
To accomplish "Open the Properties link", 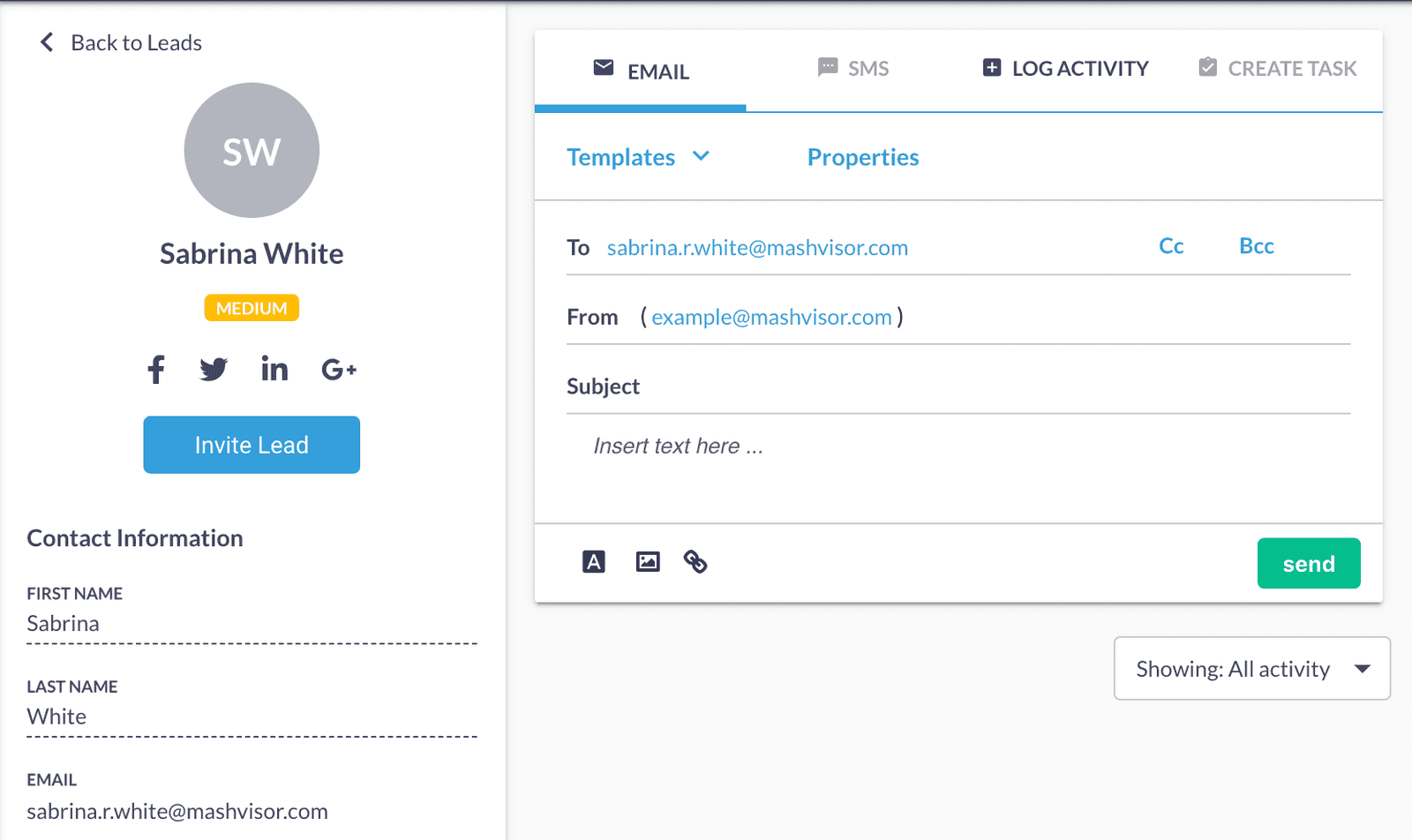I will pos(862,157).
